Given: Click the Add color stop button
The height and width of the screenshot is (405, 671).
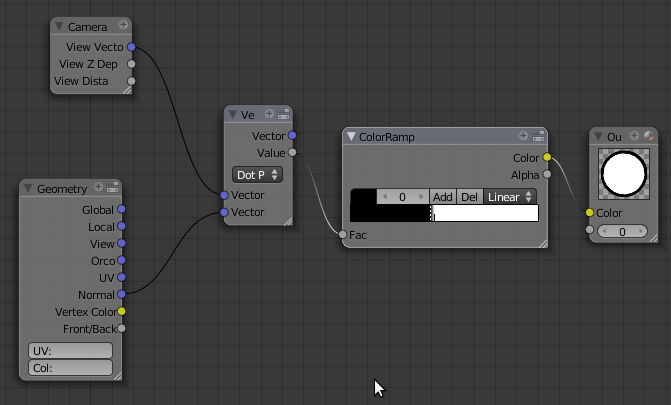Looking at the screenshot, I should (442, 197).
